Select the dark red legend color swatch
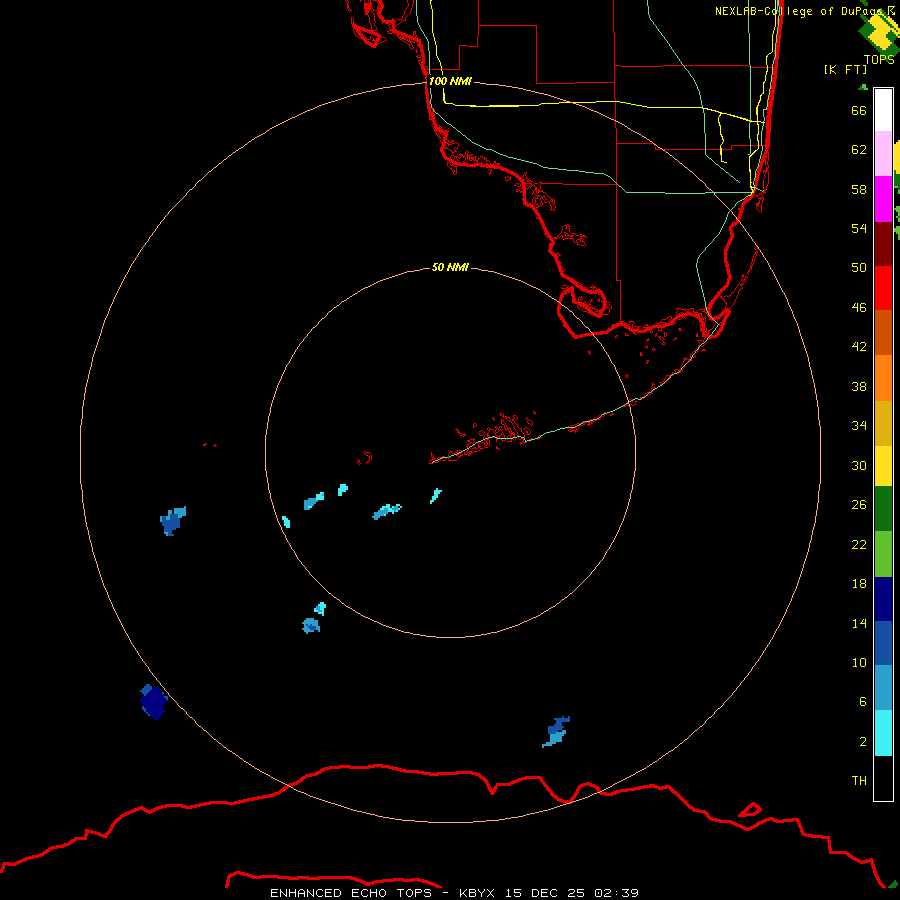900x900 pixels. point(883,244)
